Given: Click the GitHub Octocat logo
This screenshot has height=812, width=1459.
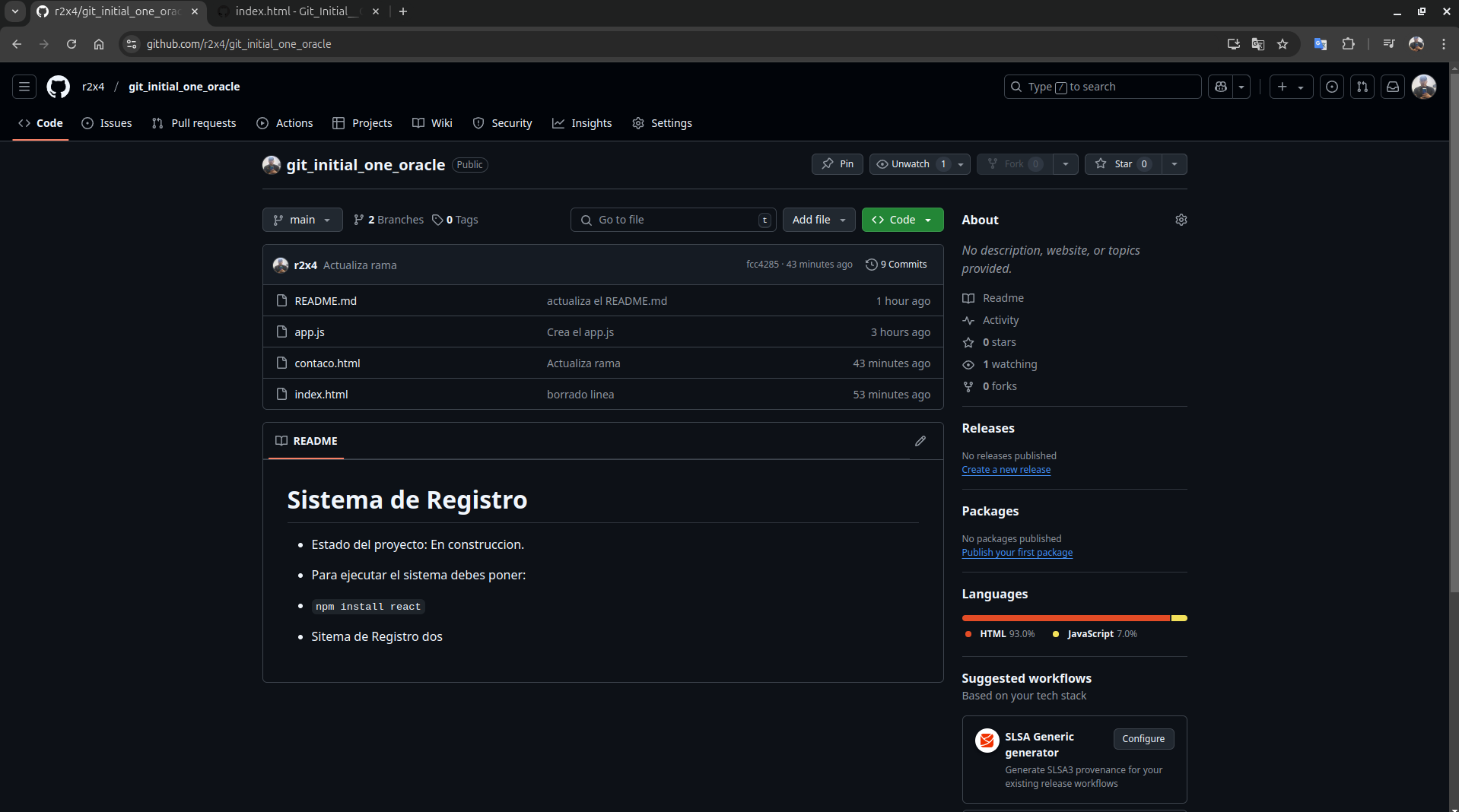Looking at the screenshot, I should (x=59, y=87).
